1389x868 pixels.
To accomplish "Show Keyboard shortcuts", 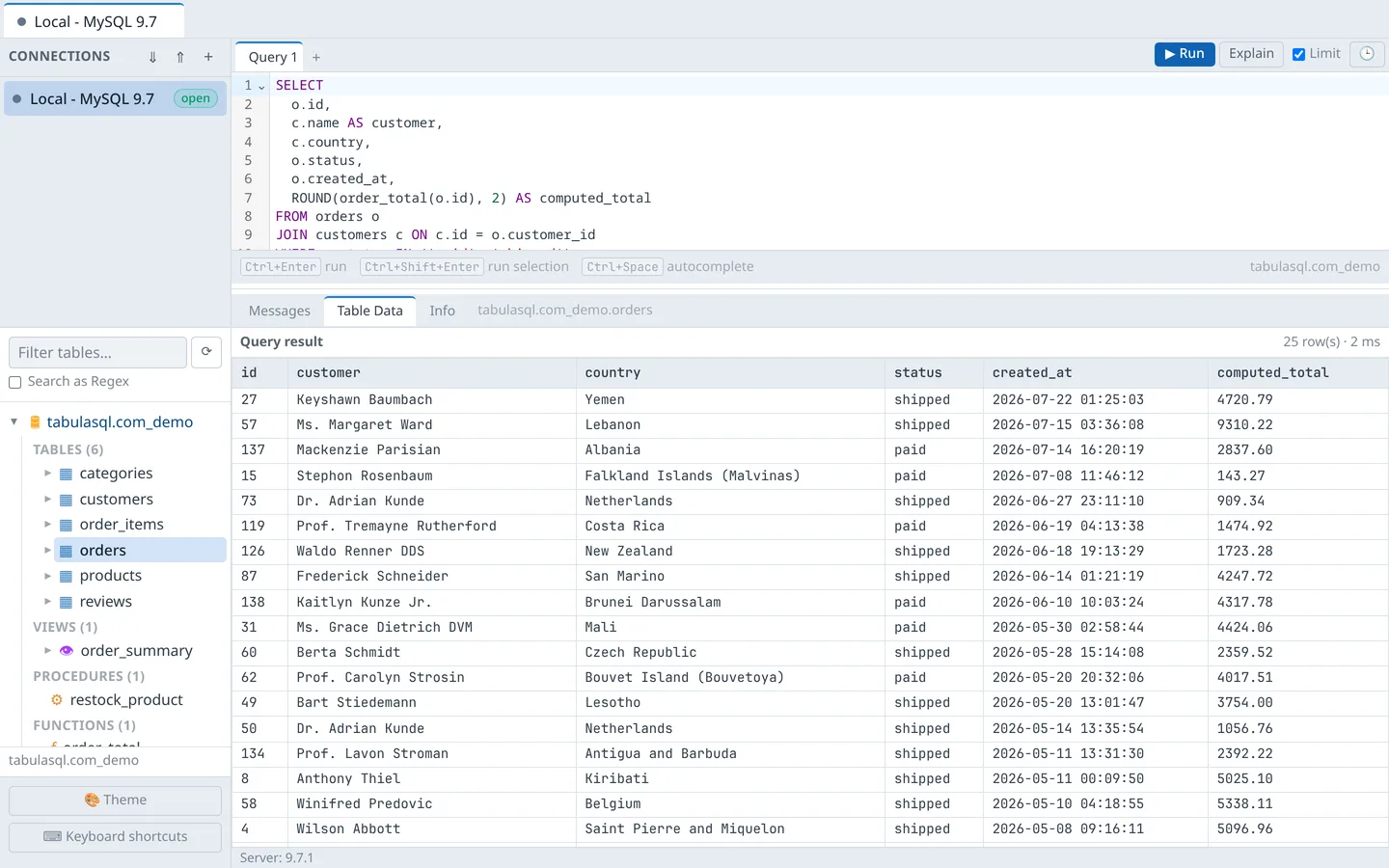I will [115, 837].
